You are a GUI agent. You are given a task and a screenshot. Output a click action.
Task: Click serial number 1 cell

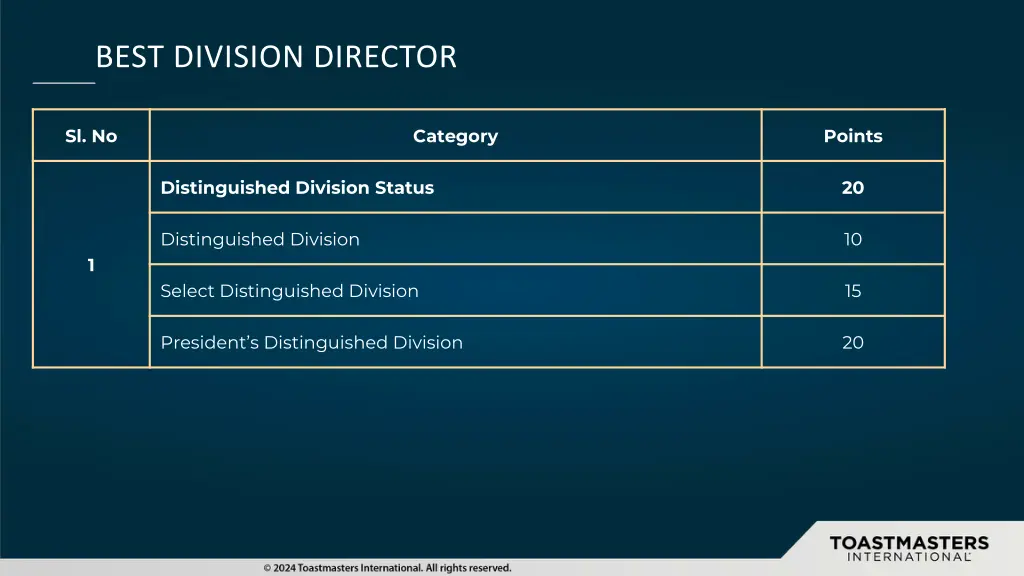point(91,264)
